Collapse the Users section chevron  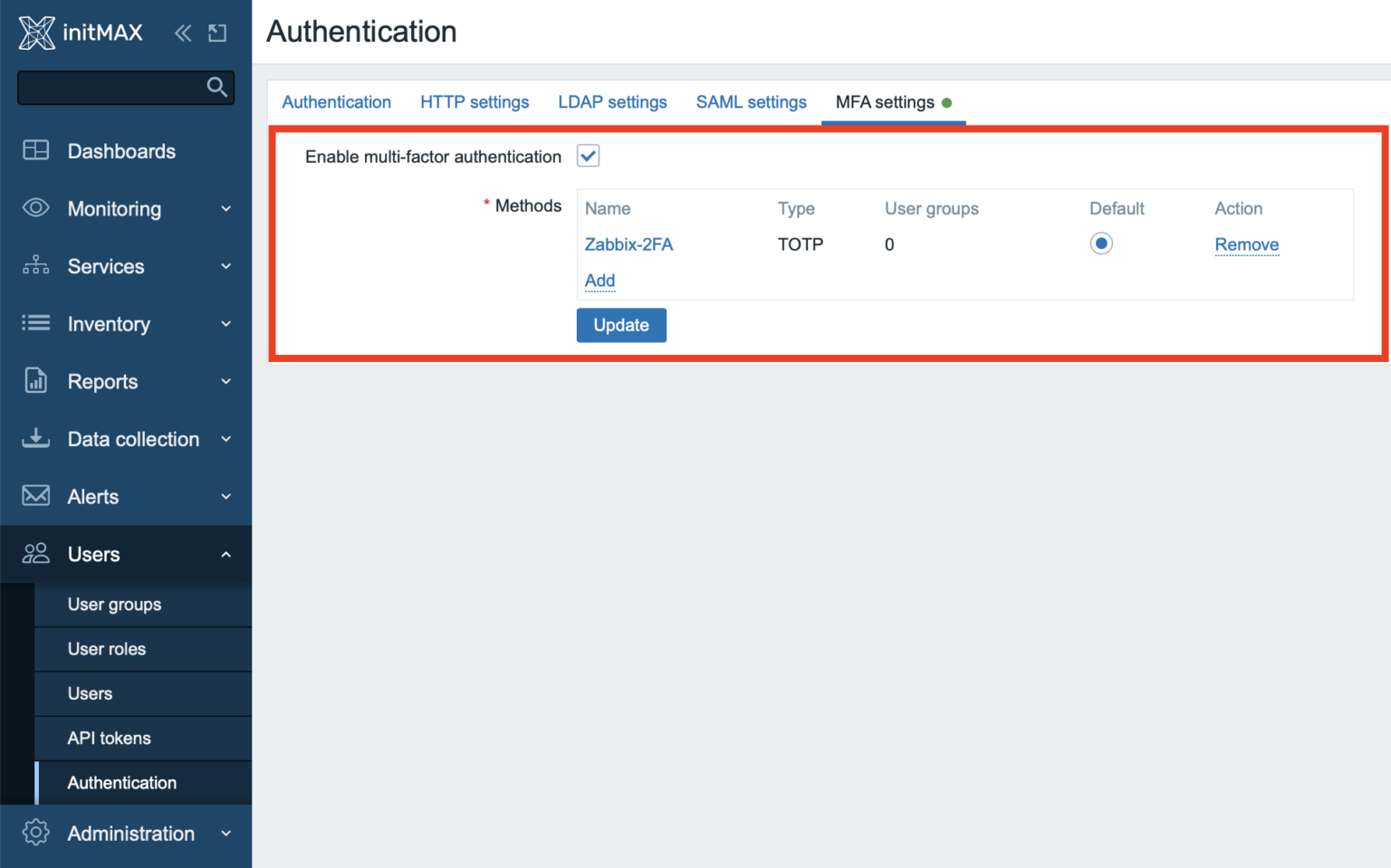pos(225,554)
